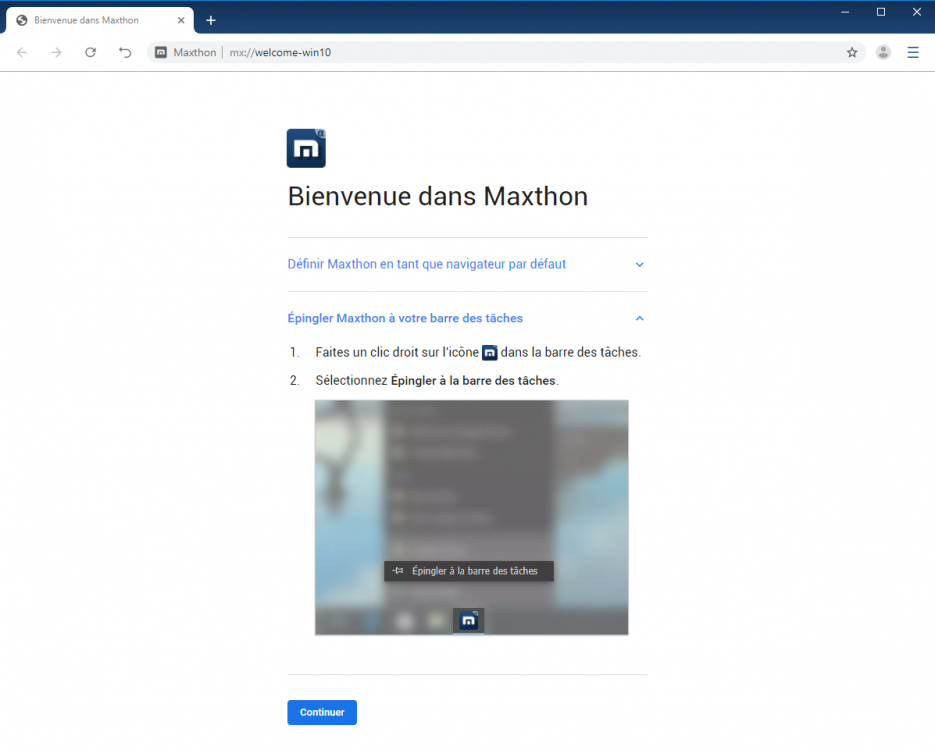Image resolution: width=935 pixels, height=750 pixels.
Task: Click the blurred taskbar preview image
Action: pyautogui.click(x=471, y=517)
